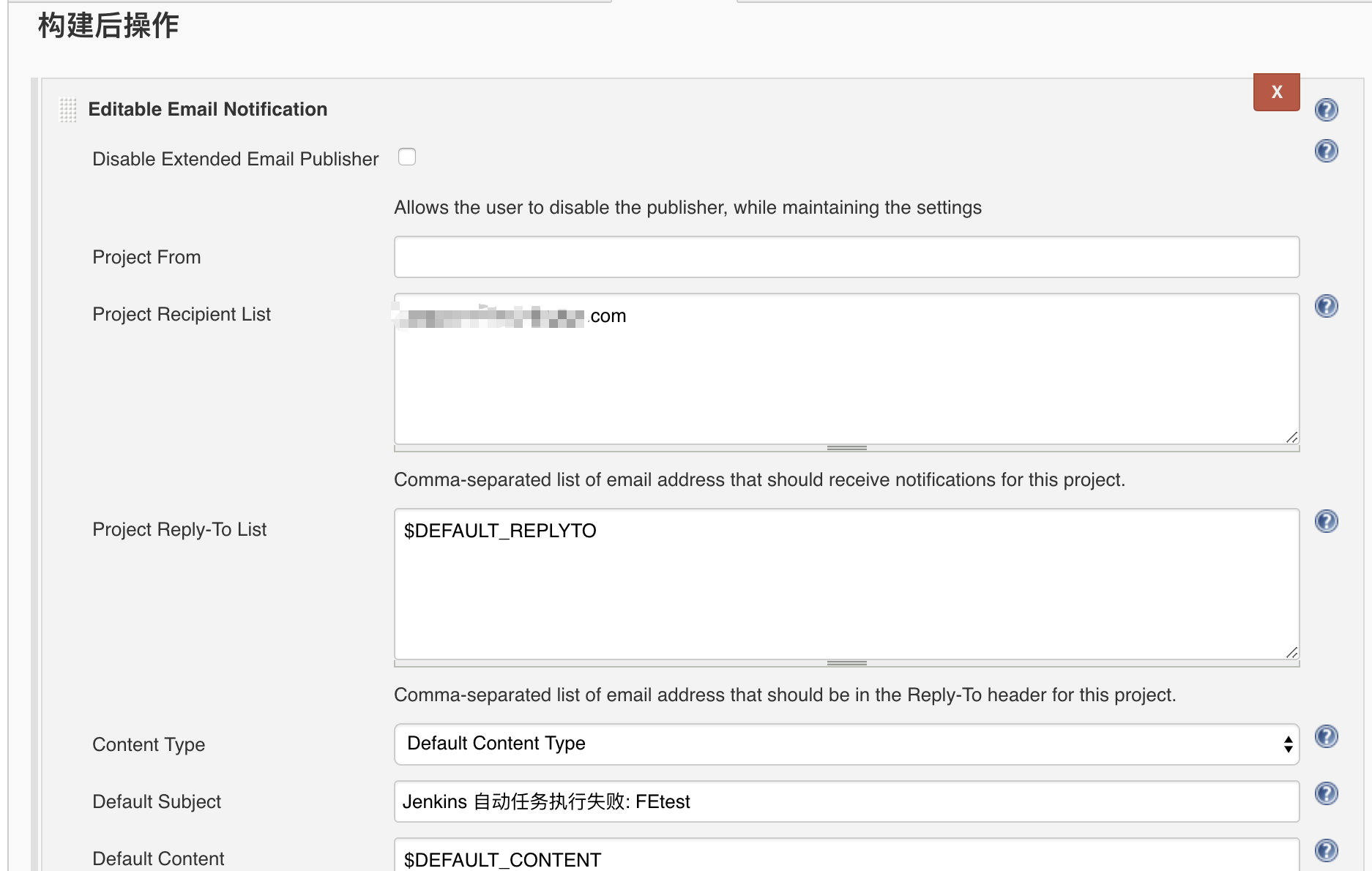1372x871 pixels.
Task: Open help for Default Content
Action: tap(1327, 851)
